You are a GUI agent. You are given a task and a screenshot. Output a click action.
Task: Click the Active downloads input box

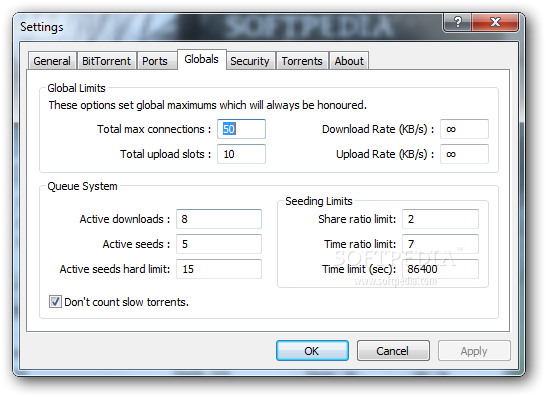(x=219, y=219)
